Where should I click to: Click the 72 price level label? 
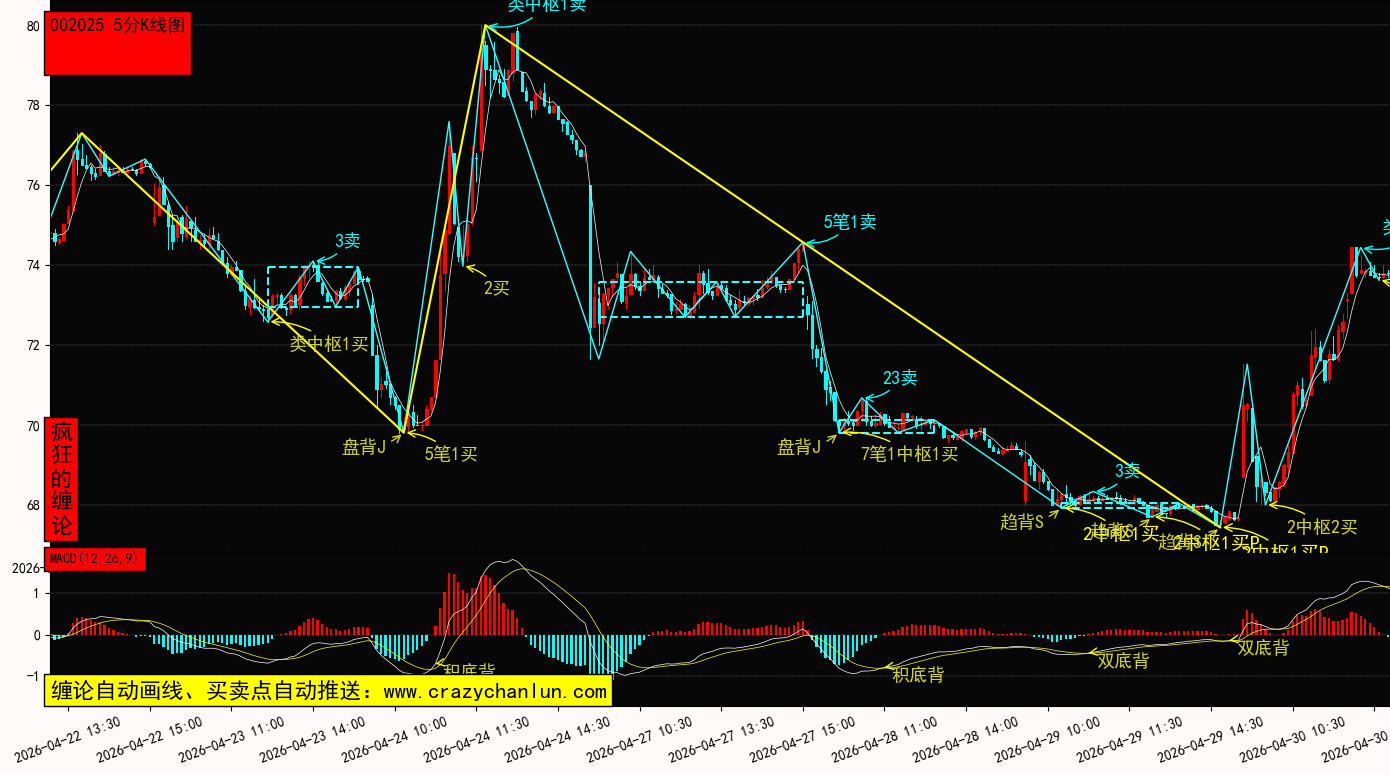[33, 346]
